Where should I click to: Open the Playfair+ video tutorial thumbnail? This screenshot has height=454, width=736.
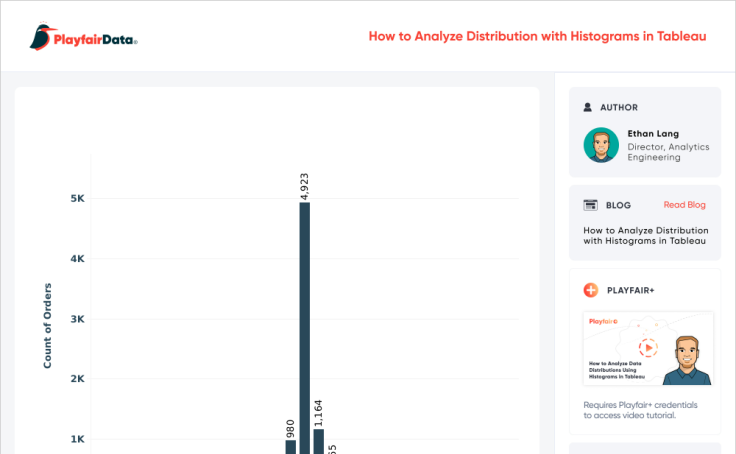[x=648, y=348]
